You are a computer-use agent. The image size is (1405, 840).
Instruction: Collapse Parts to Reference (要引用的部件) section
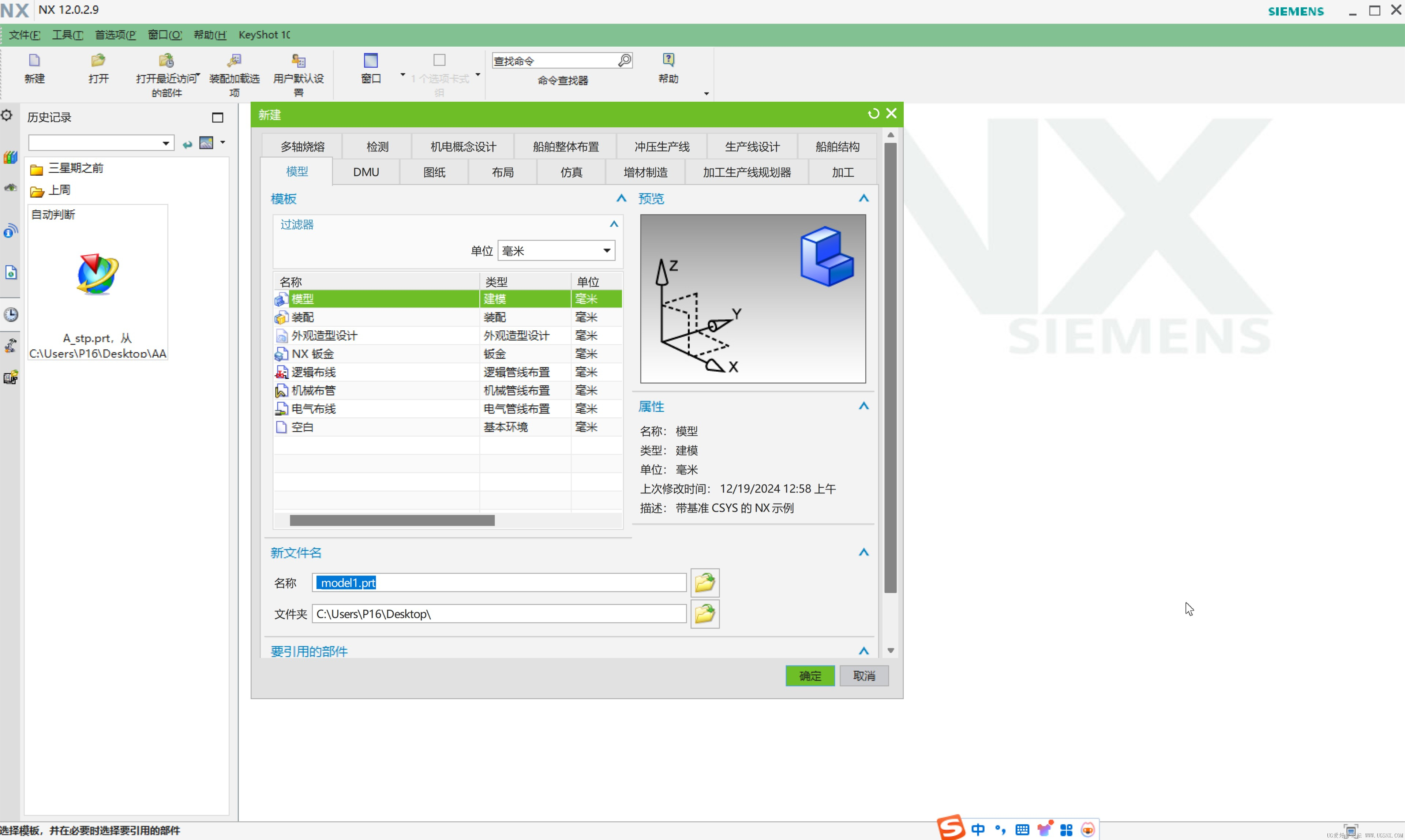click(x=863, y=651)
